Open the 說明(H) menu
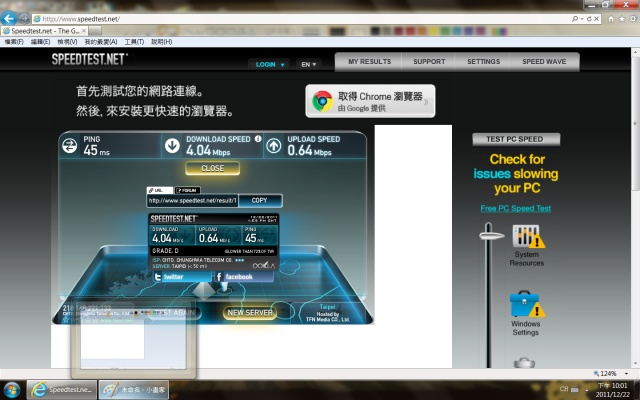This screenshot has width=640, height=400. pyautogui.click(x=162, y=42)
